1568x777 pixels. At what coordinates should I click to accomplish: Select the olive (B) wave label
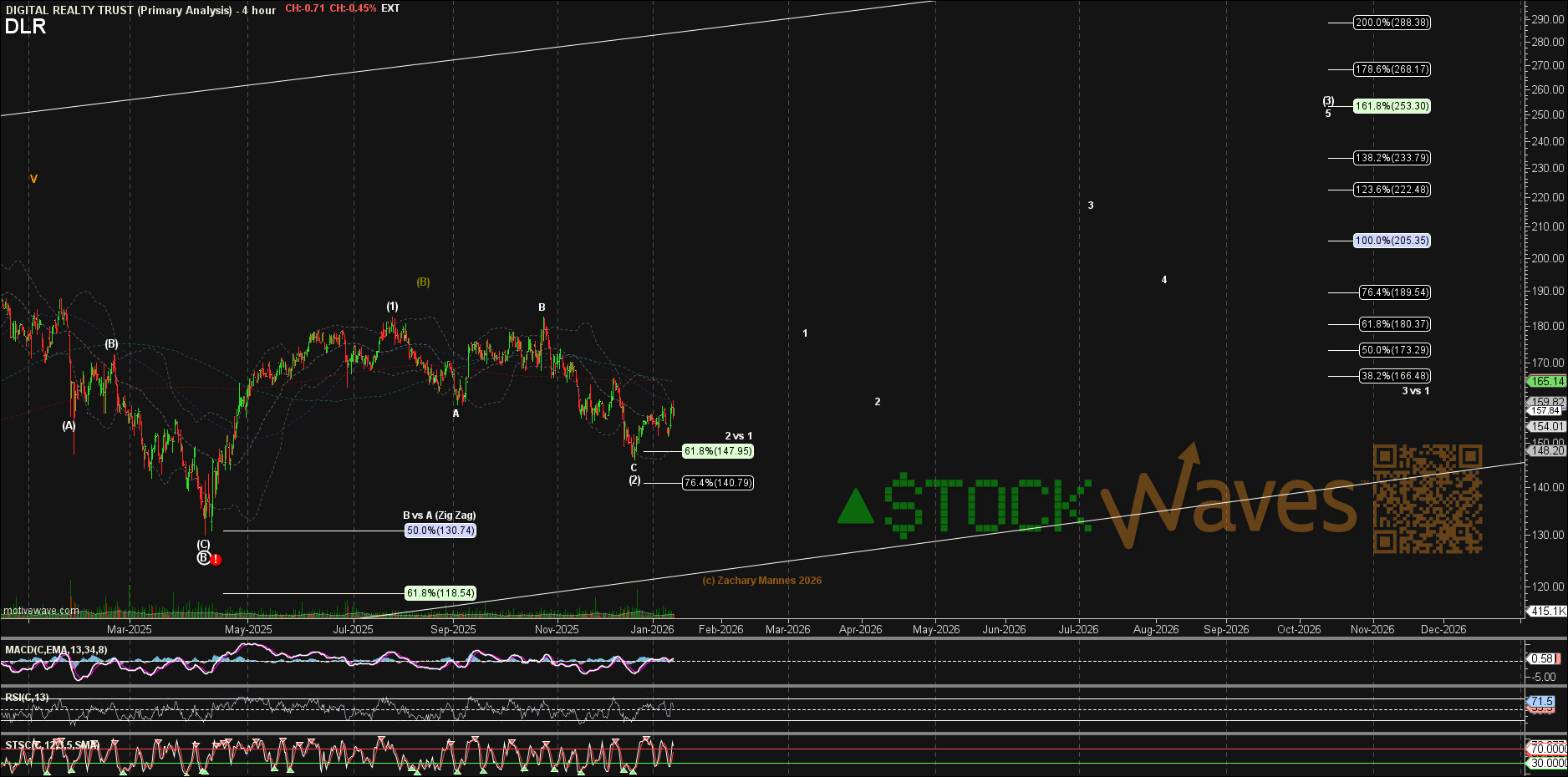coord(424,282)
